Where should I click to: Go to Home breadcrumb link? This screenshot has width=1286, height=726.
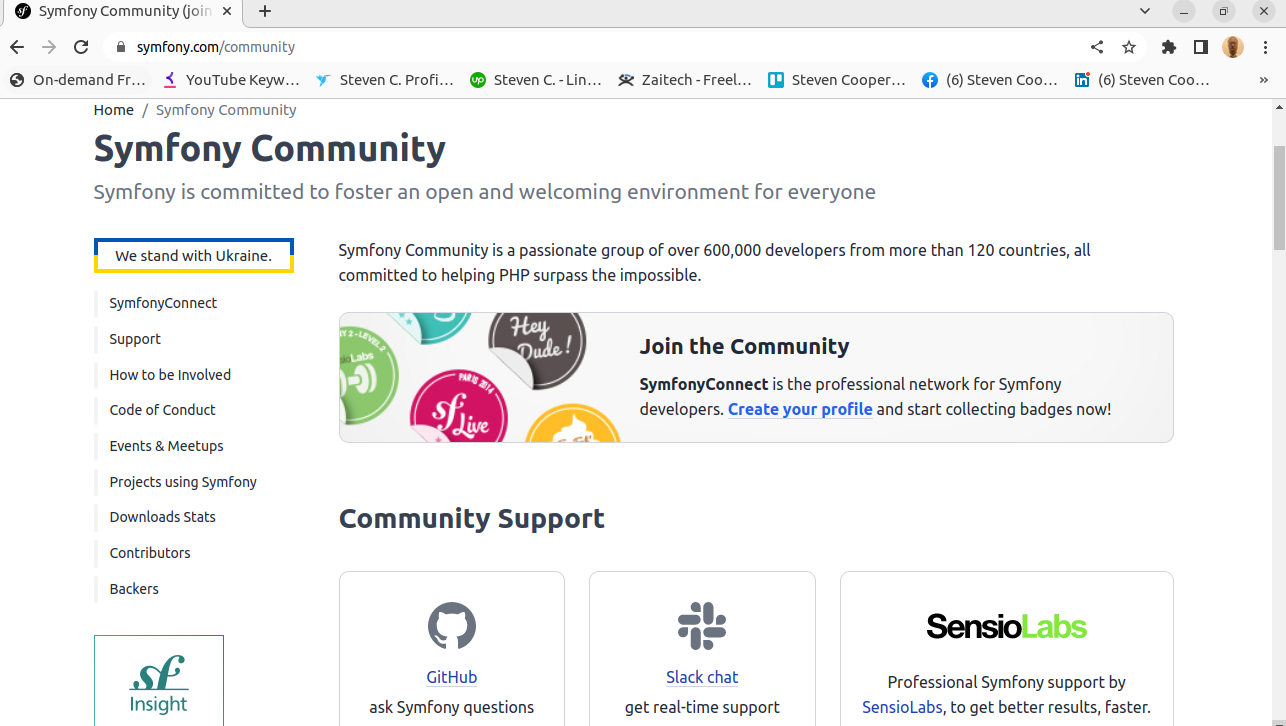coord(114,110)
